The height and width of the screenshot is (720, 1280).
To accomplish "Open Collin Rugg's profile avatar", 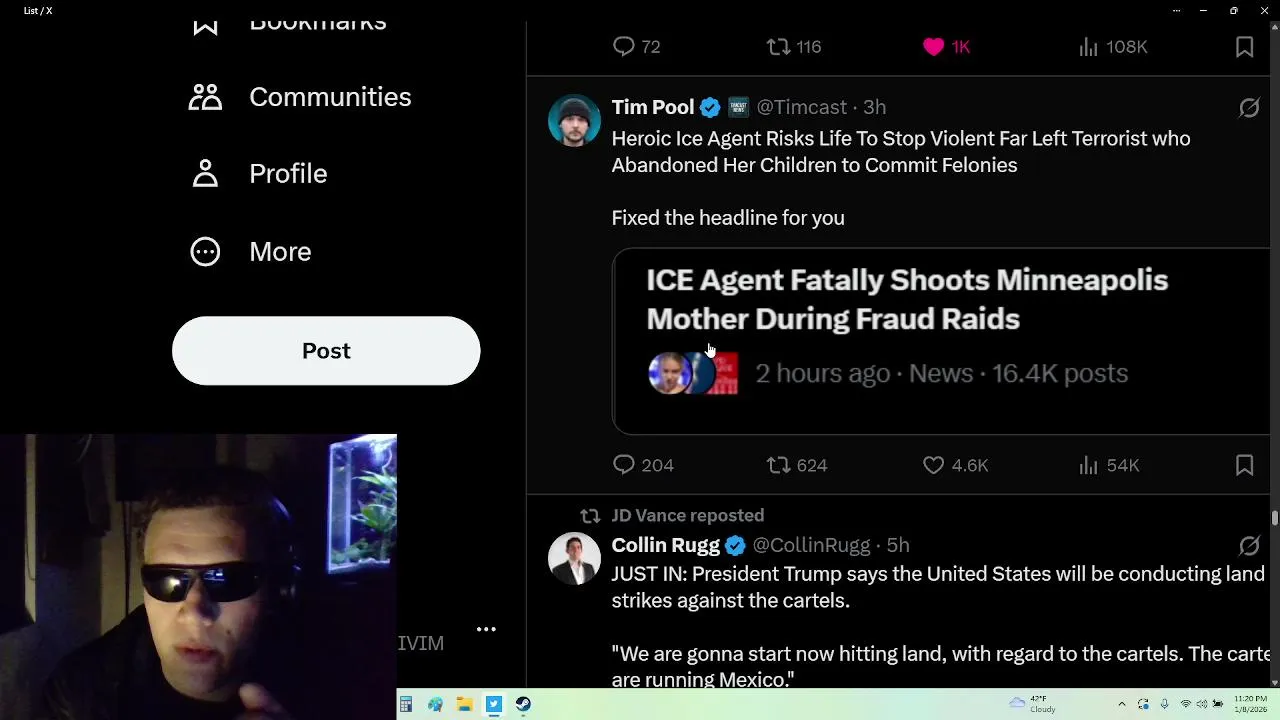I will click(x=574, y=559).
